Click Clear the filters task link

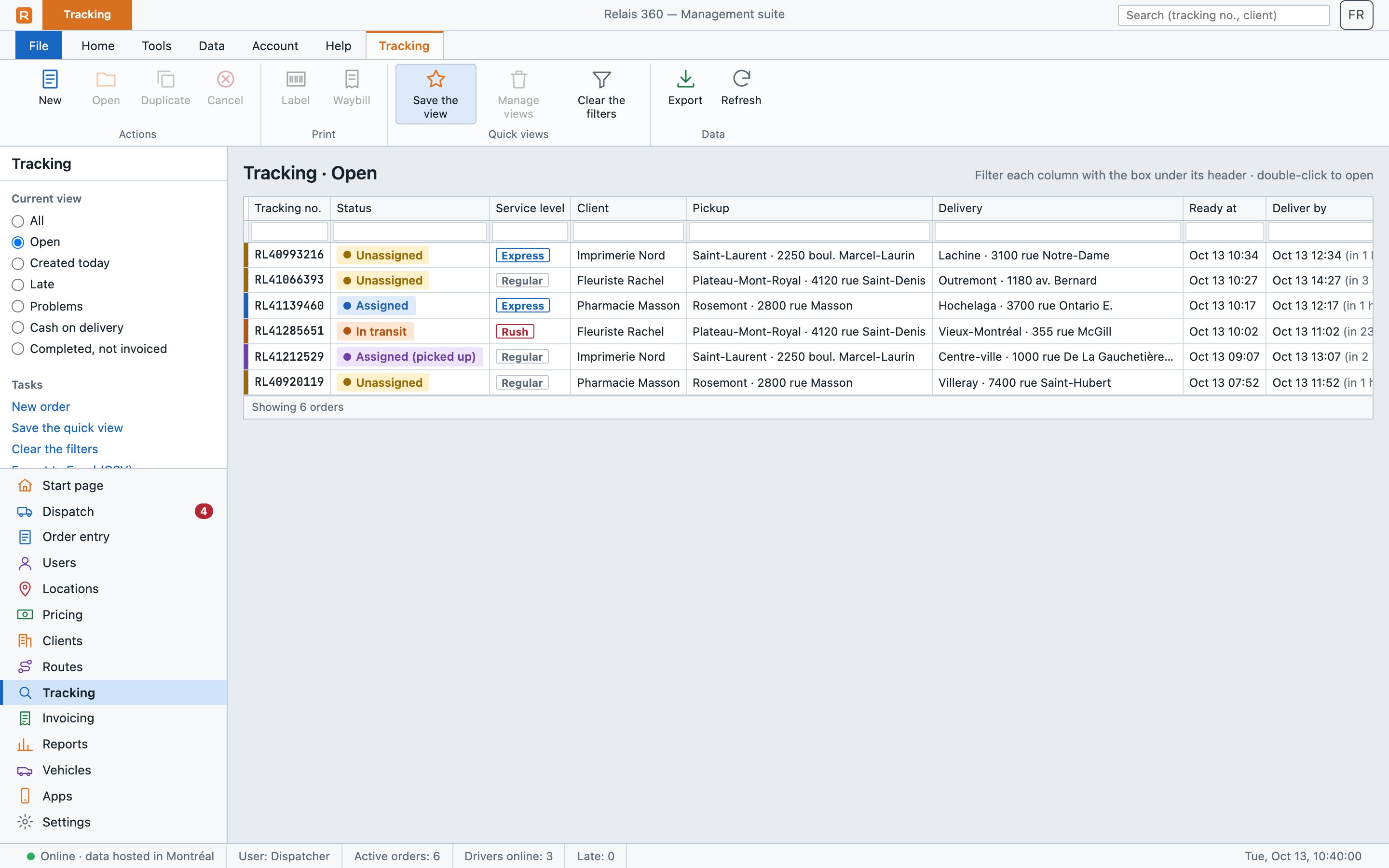point(54,449)
